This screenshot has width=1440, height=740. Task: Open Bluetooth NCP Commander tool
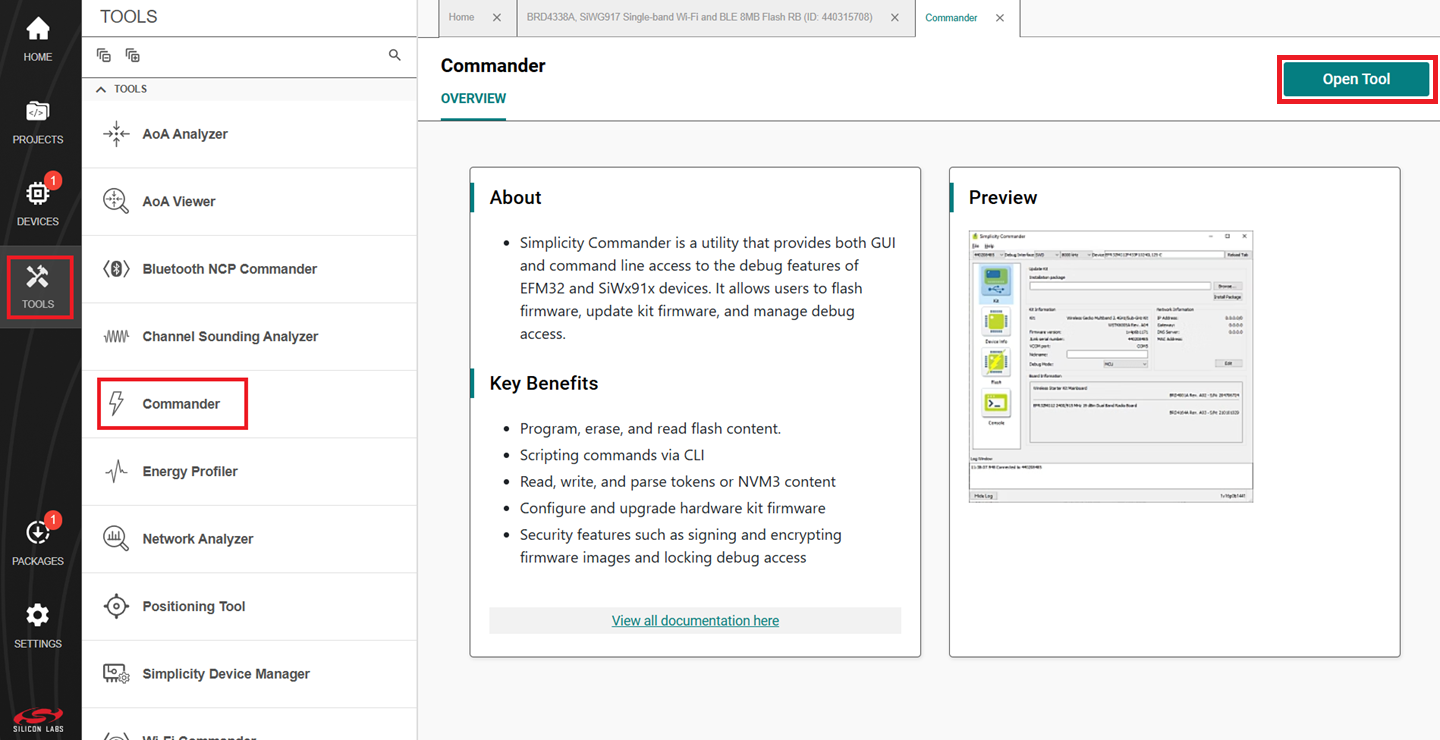pos(229,269)
